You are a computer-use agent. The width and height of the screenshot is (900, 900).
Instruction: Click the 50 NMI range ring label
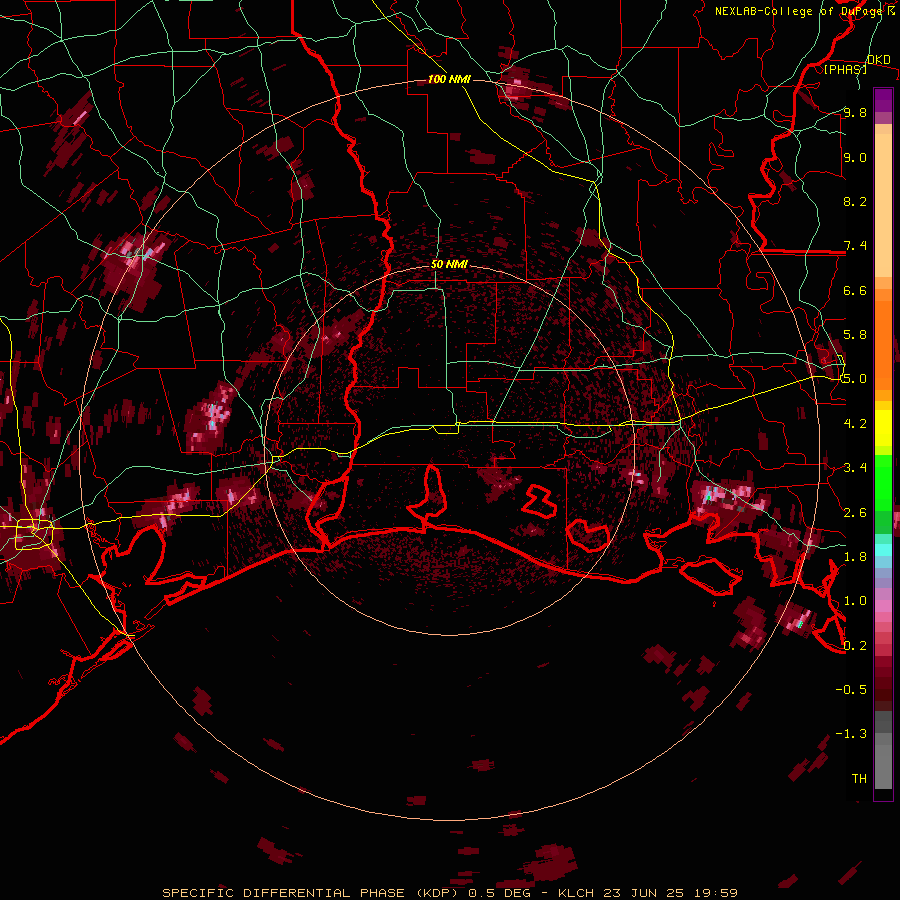(x=449, y=264)
